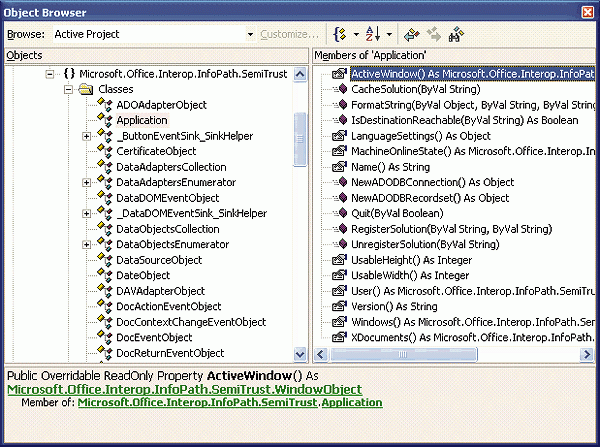
Task: Click the ActiveWindow property icon
Action: click(340, 73)
